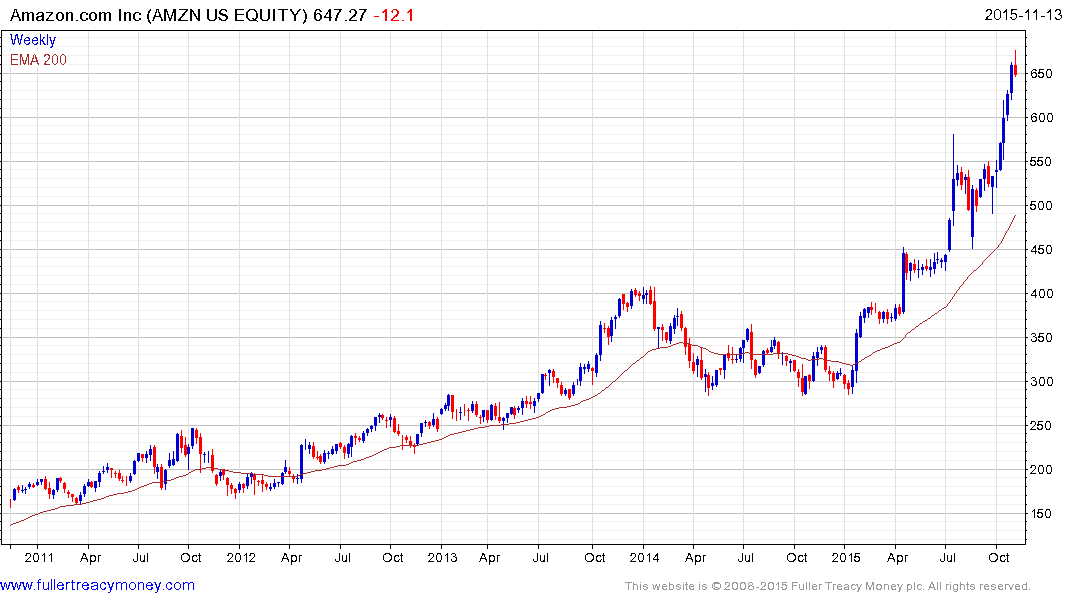Click the 650 price axis label
1075x600 pixels.
point(1041,73)
